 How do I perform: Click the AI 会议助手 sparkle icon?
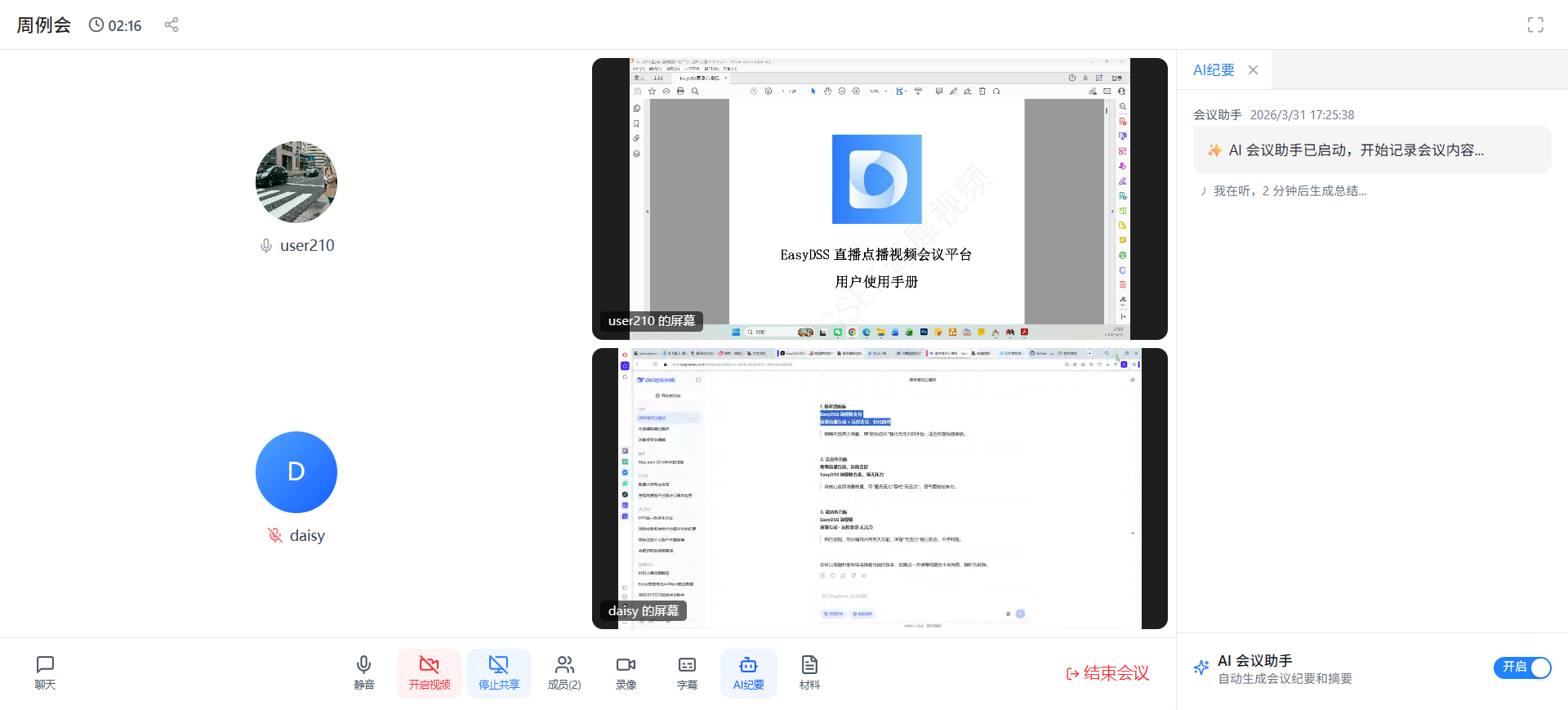click(1201, 668)
